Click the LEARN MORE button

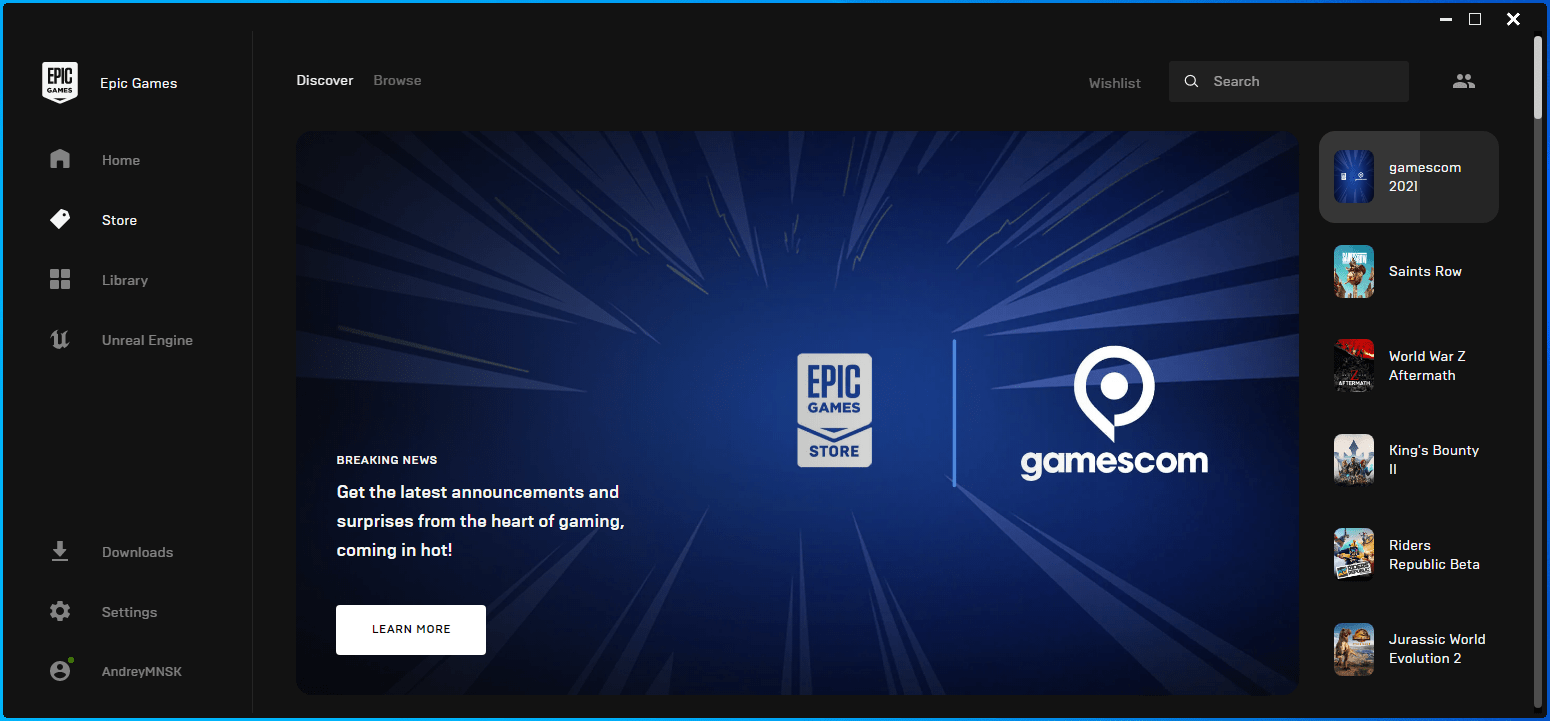click(411, 629)
